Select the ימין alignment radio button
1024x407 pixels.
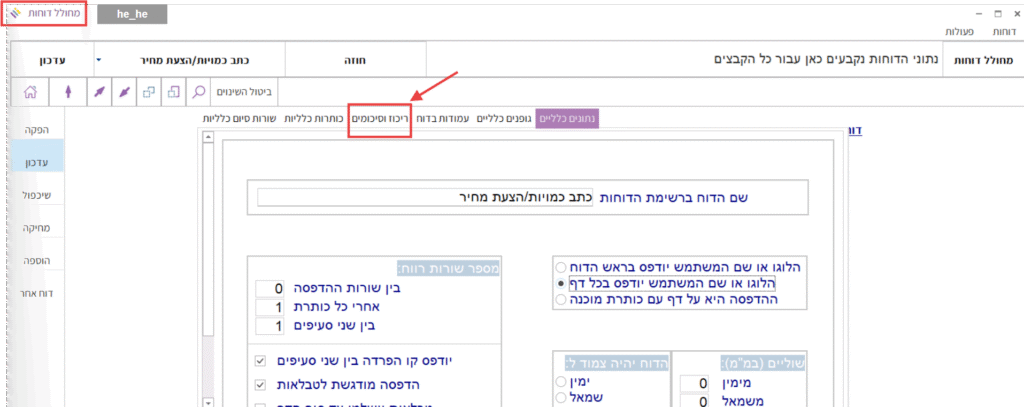pyautogui.click(x=559, y=383)
